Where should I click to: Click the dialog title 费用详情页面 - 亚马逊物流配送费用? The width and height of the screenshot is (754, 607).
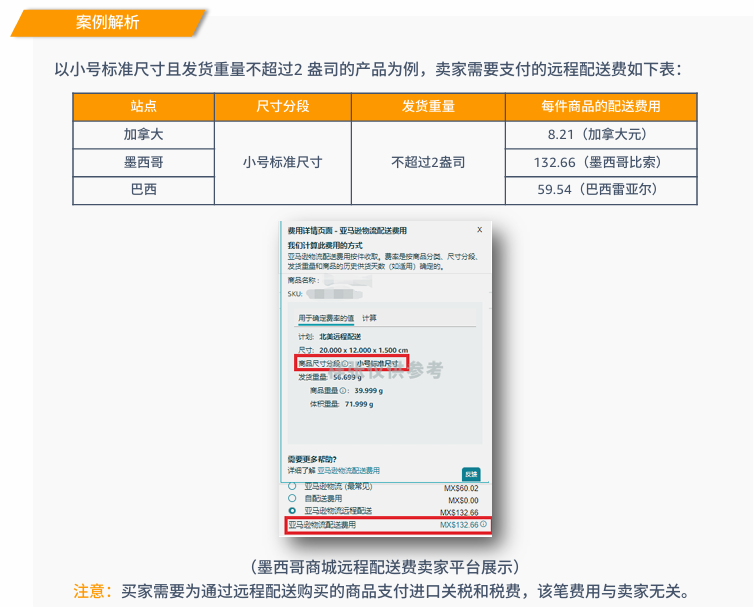(x=347, y=231)
